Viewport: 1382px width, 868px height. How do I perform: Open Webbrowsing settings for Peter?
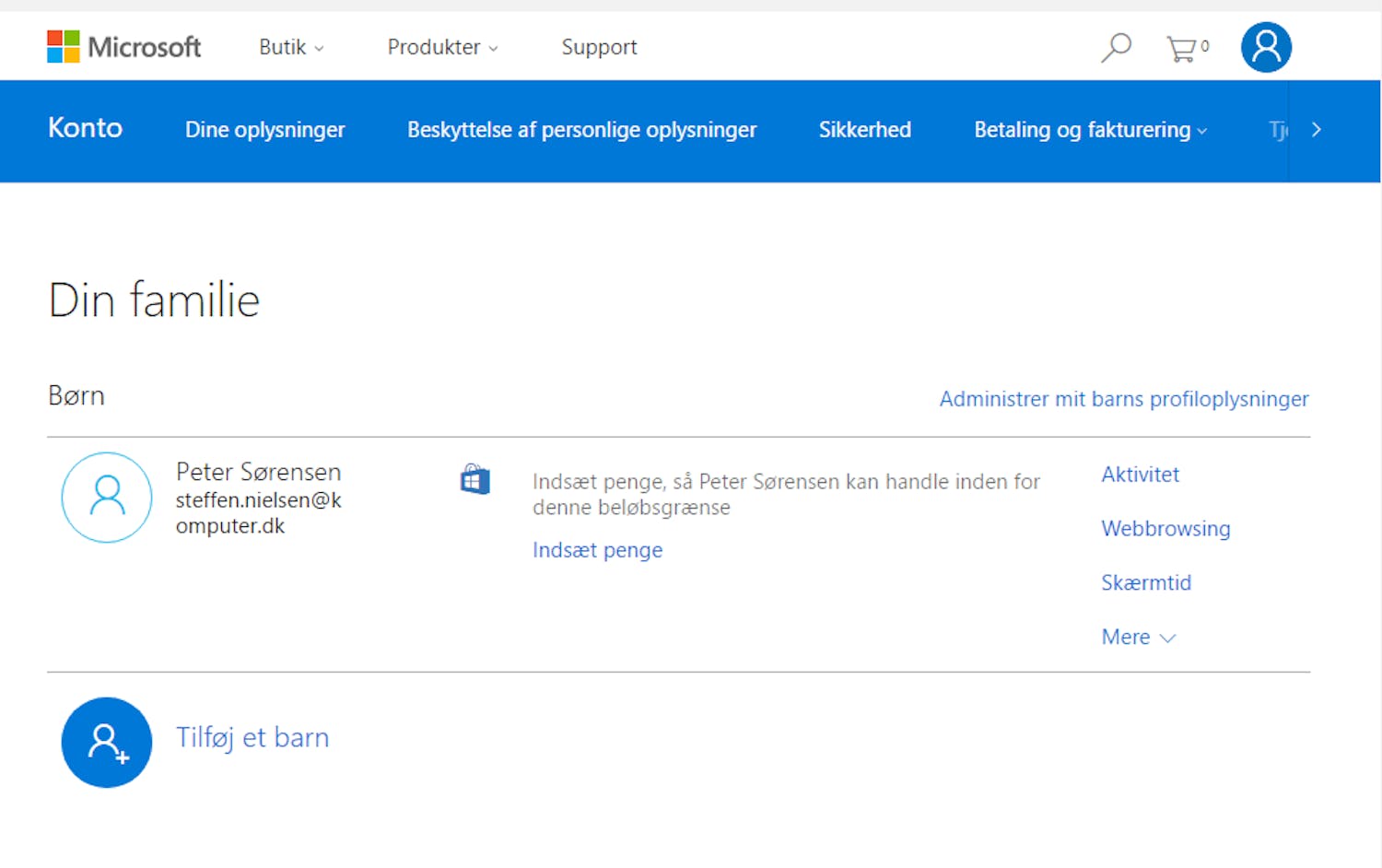coord(1165,528)
